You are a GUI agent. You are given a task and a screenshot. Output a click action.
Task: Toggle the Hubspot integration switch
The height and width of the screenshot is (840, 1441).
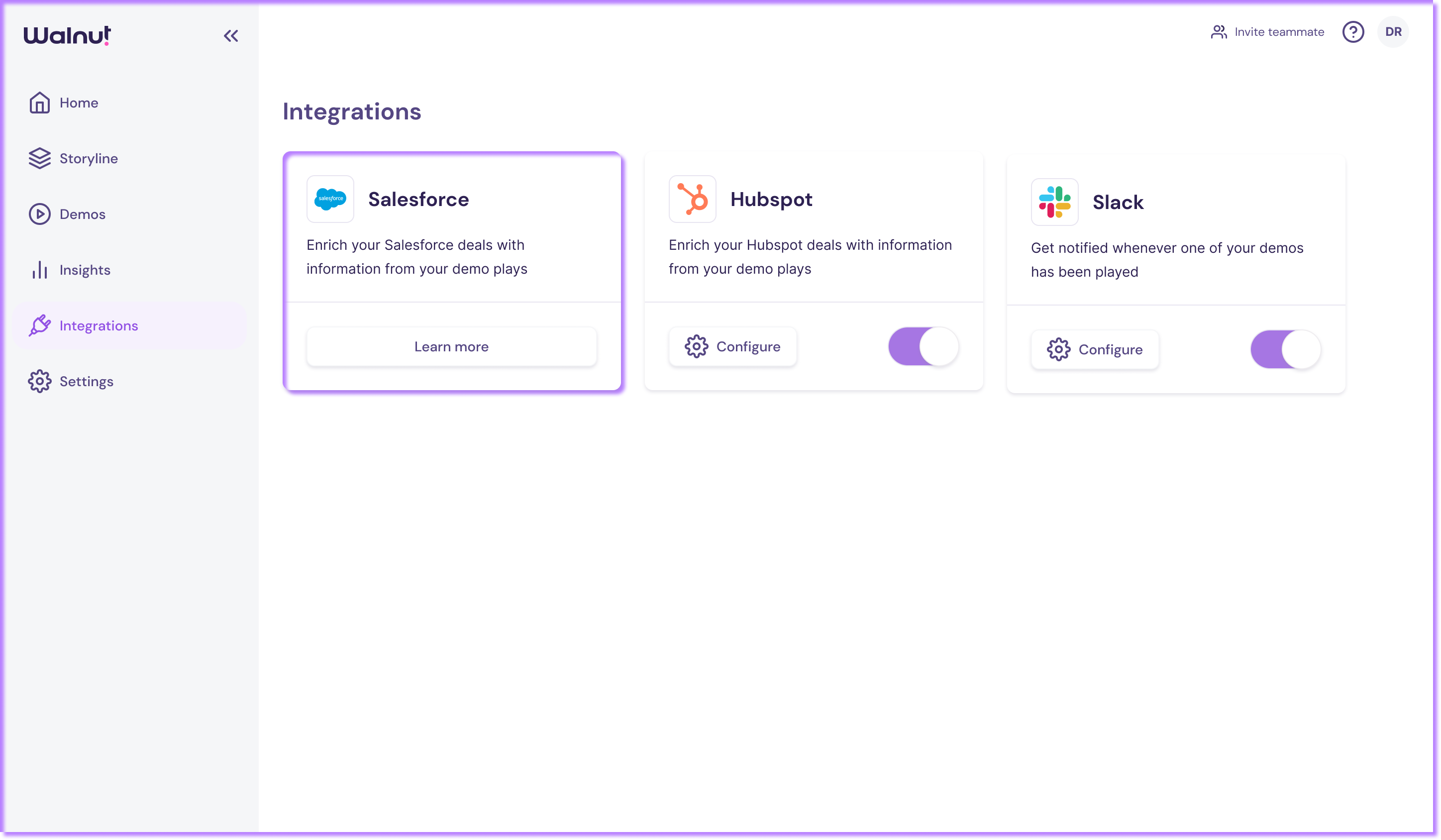[x=923, y=346]
